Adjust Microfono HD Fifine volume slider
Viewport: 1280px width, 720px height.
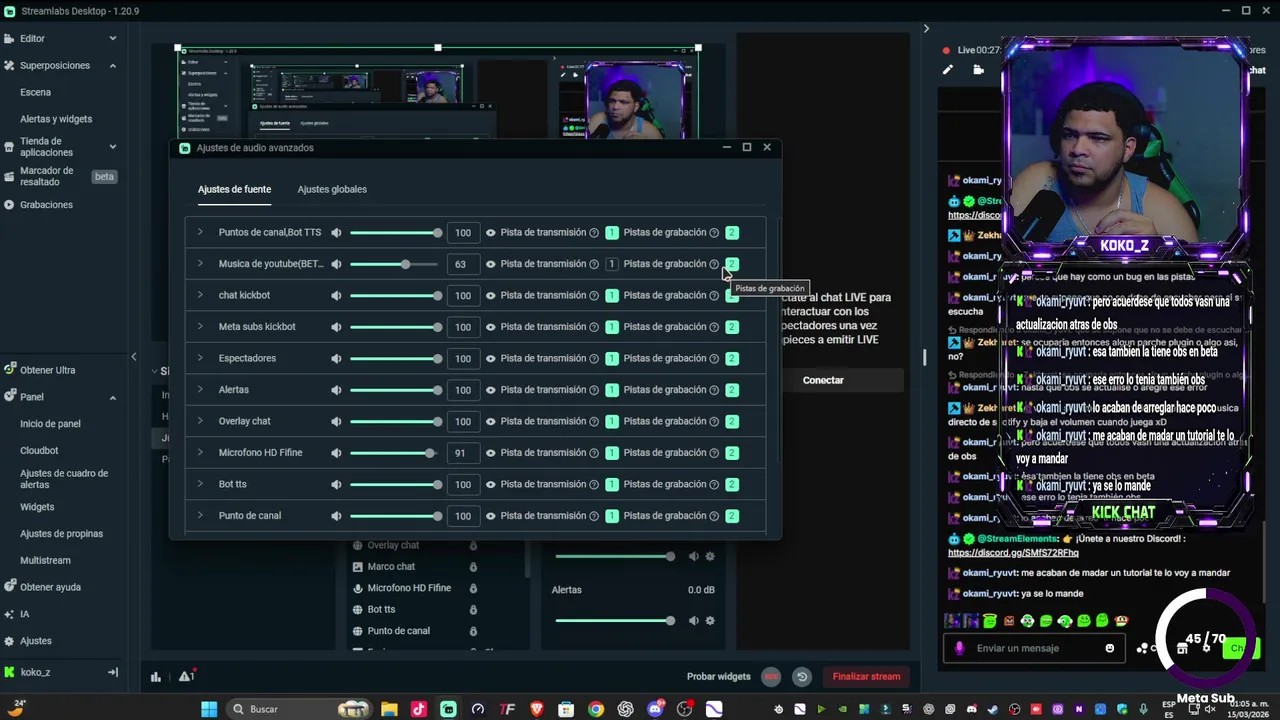[394, 453]
